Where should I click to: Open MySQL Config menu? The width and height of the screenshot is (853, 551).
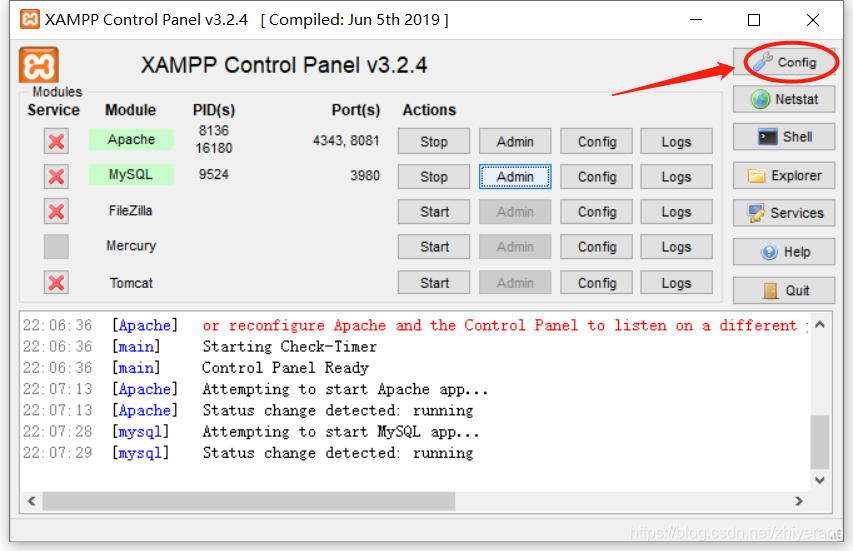click(596, 176)
